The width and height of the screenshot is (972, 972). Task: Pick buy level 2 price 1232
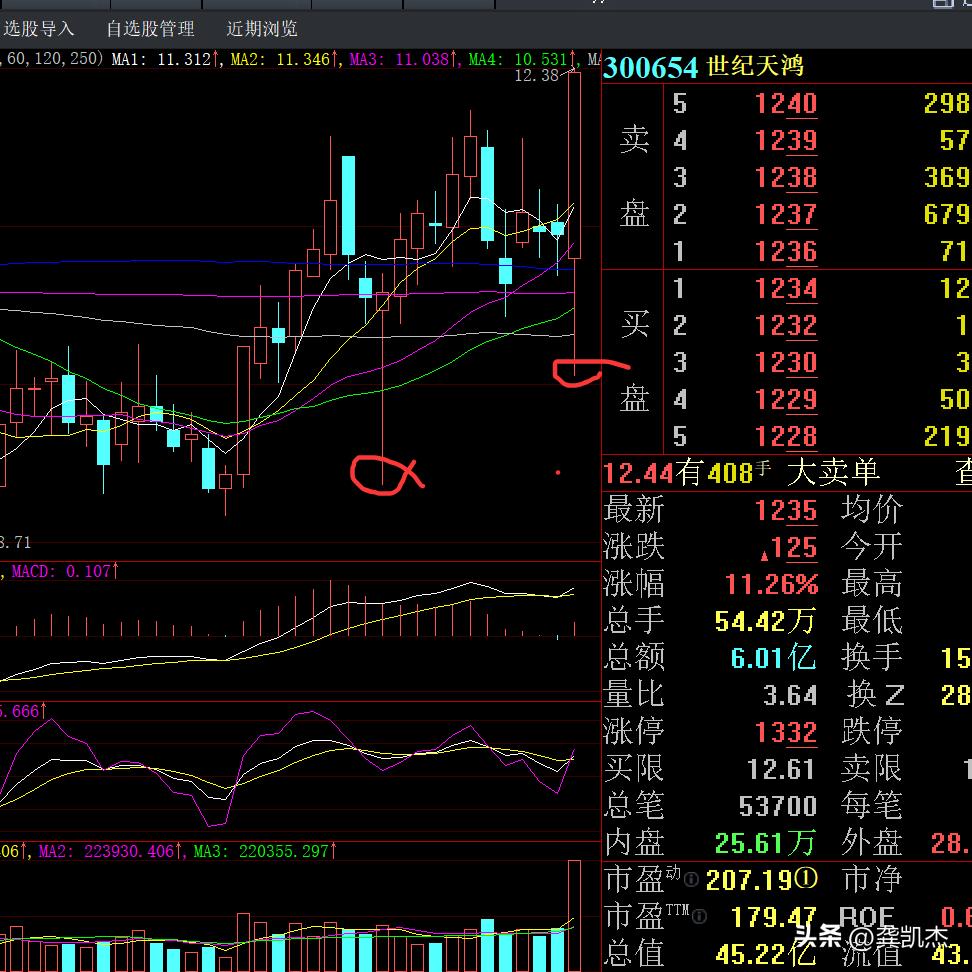coord(785,325)
